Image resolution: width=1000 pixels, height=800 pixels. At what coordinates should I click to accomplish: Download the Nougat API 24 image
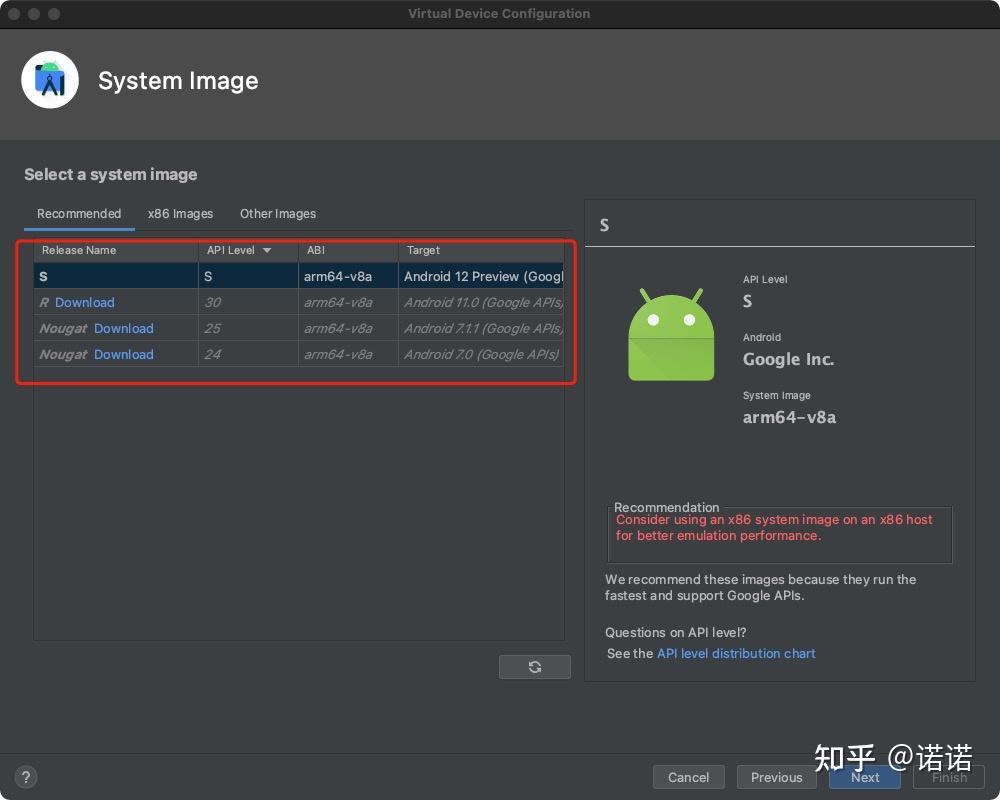coord(123,354)
